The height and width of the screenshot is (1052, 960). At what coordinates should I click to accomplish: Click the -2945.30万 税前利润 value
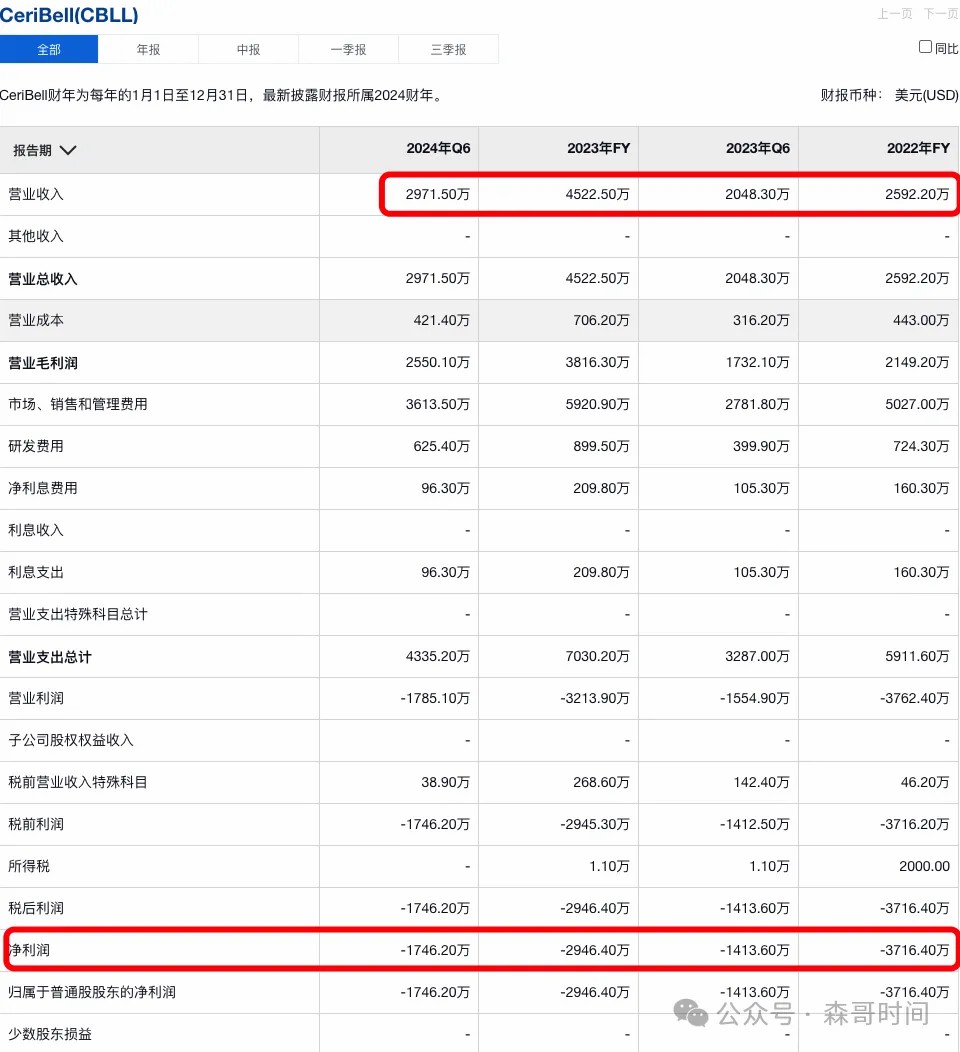coord(595,825)
